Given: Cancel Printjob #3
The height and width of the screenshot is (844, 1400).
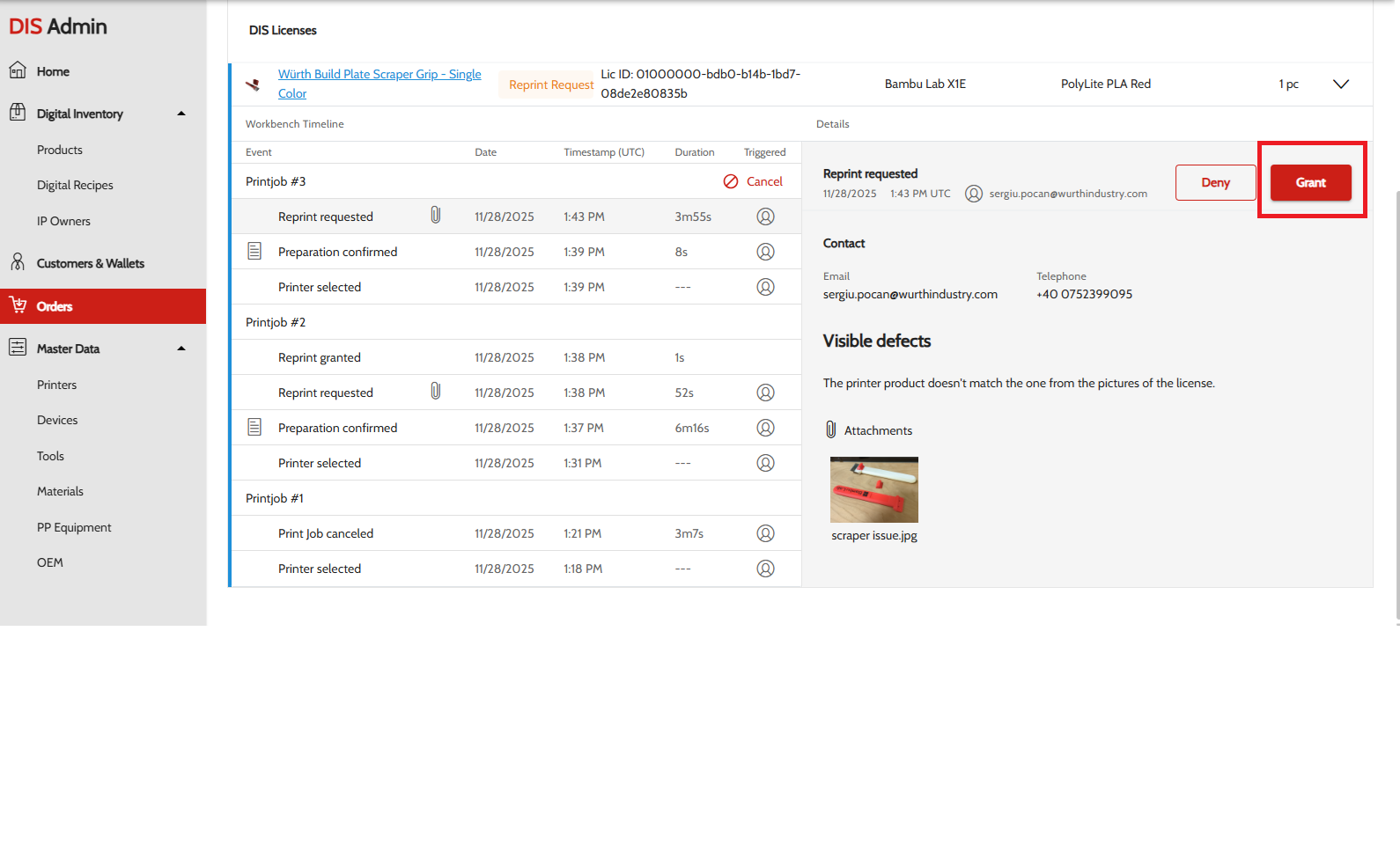Looking at the screenshot, I should pyautogui.click(x=754, y=181).
